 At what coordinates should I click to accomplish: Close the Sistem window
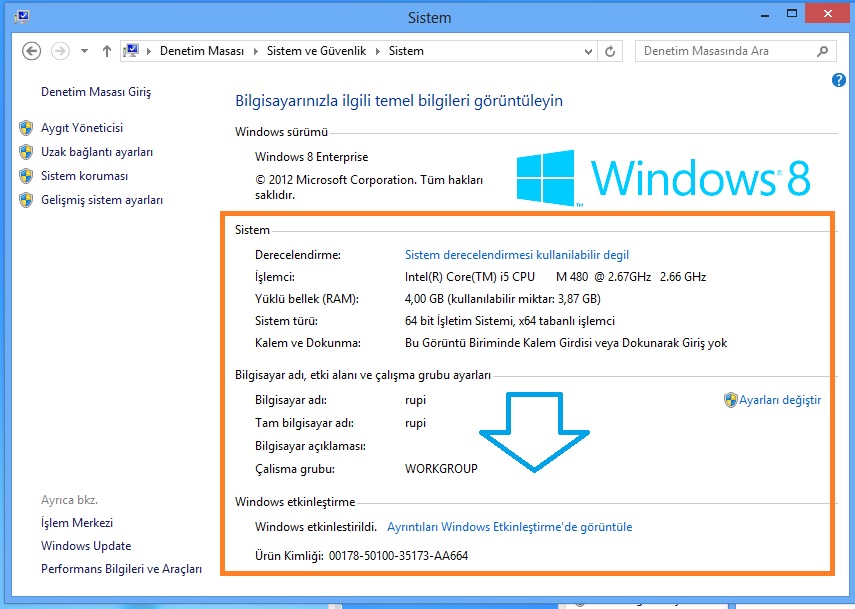coord(828,14)
